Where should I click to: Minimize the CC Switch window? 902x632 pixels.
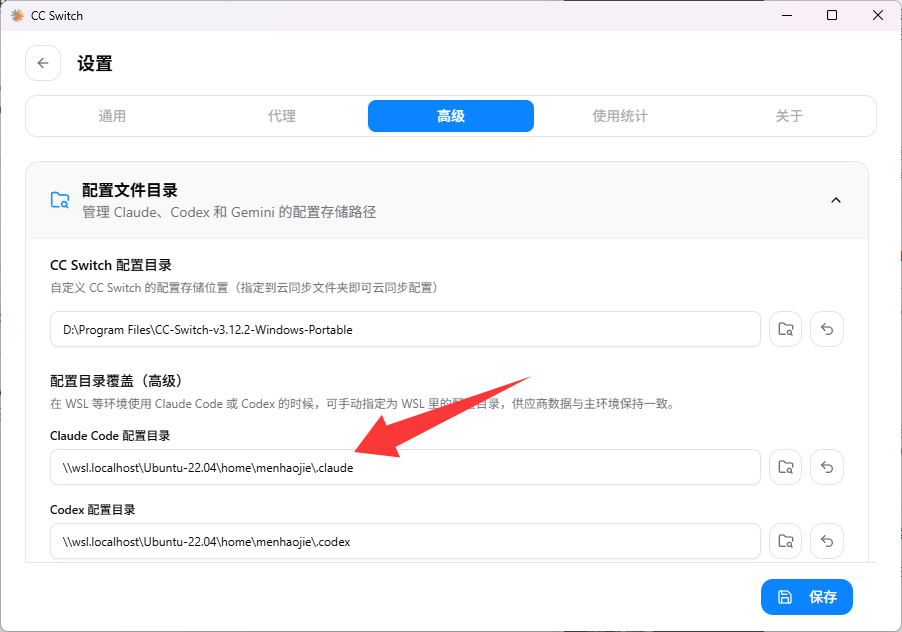(x=787, y=16)
